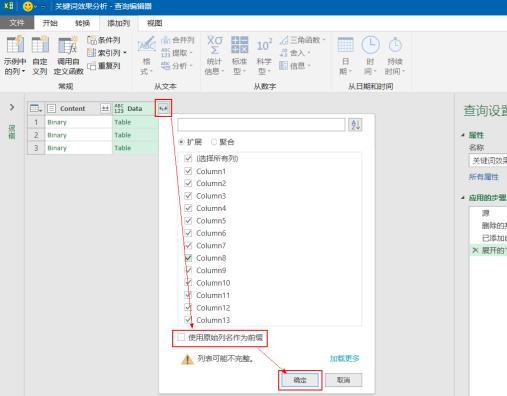The height and width of the screenshot is (396, 507).
Task: Expand the collapsed queries pane chevron
Action: (12, 107)
